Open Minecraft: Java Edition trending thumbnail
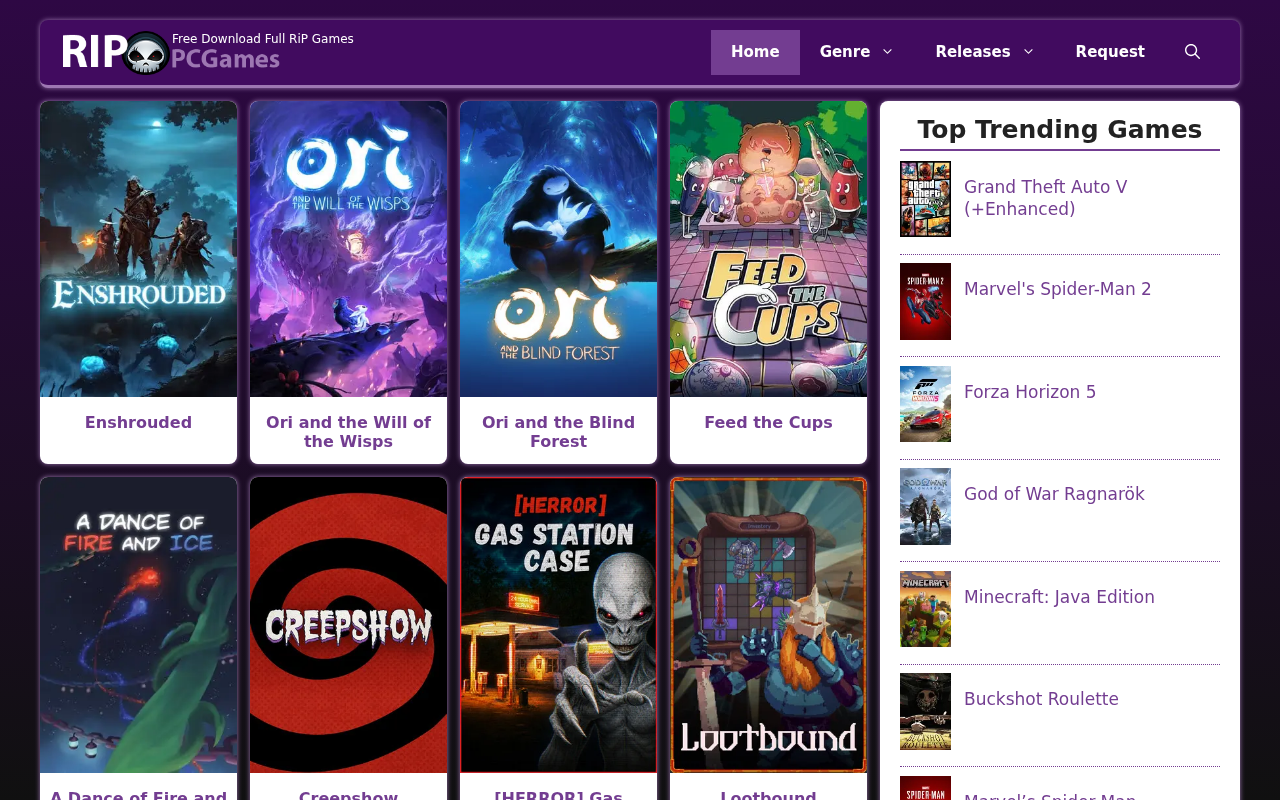Image resolution: width=1280 pixels, height=800 pixels. [926, 609]
